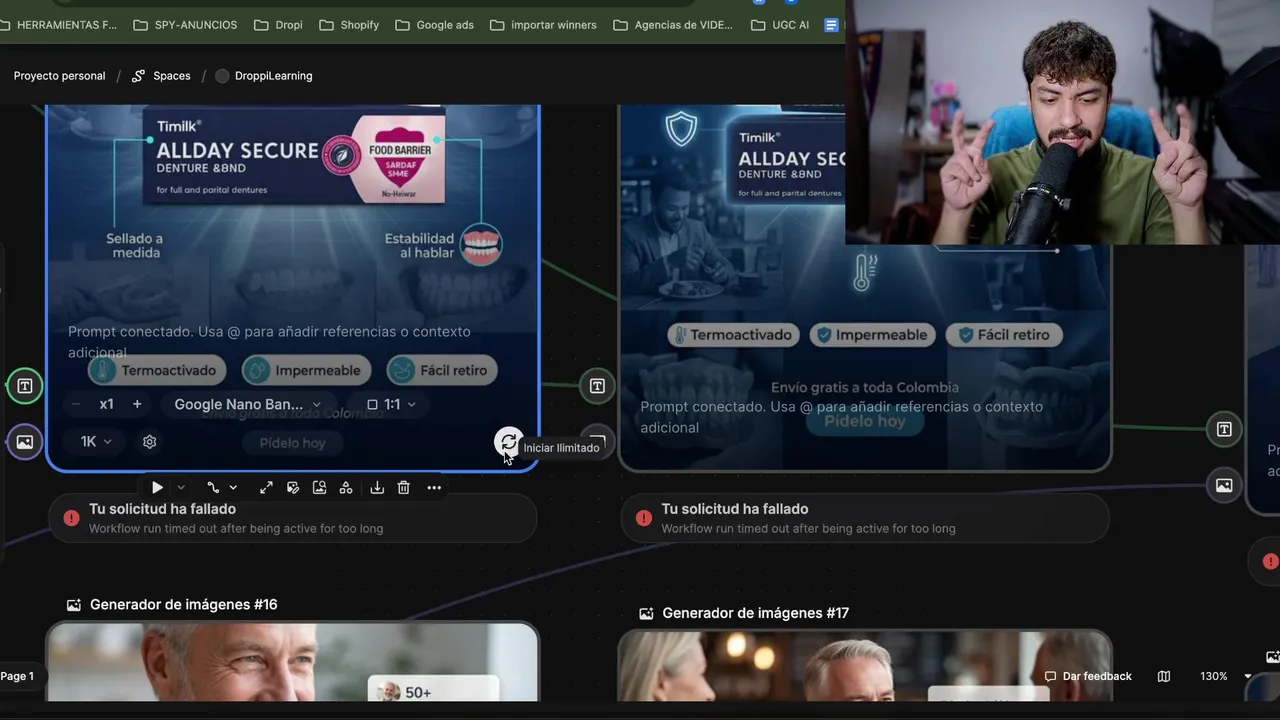Screen dimensions: 1280x720
Task: Click the partly hidden error icon at right edge
Action: coord(1270,562)
